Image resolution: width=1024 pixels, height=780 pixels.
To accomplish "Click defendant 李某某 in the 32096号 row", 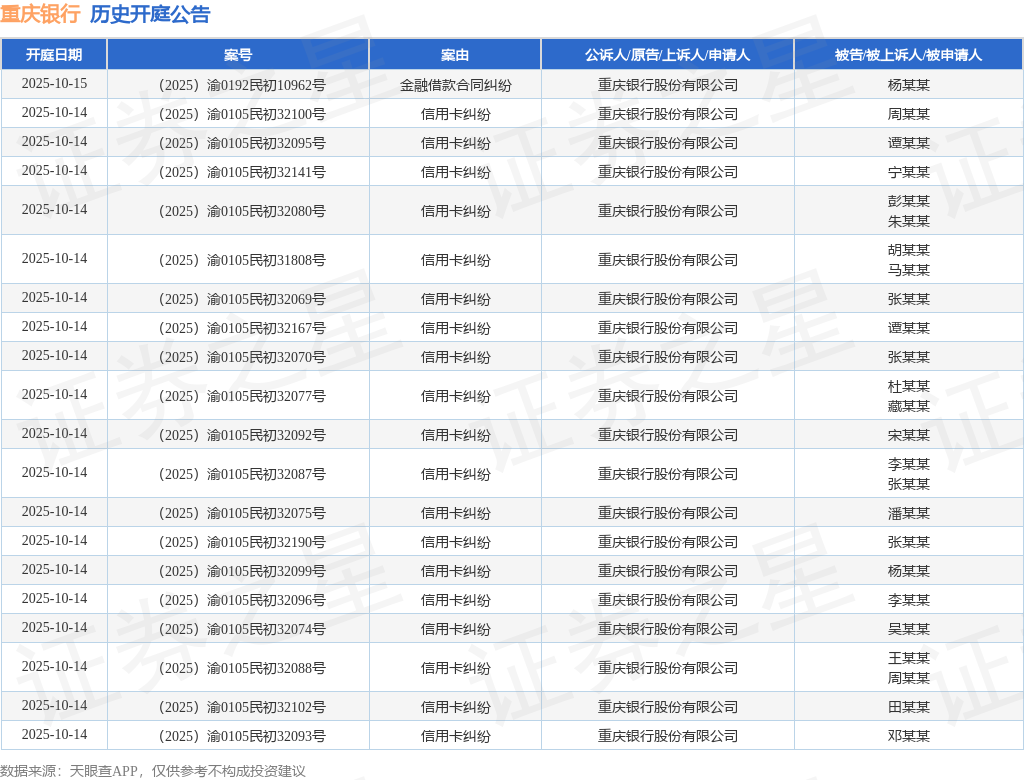I will tap(908, 600).
